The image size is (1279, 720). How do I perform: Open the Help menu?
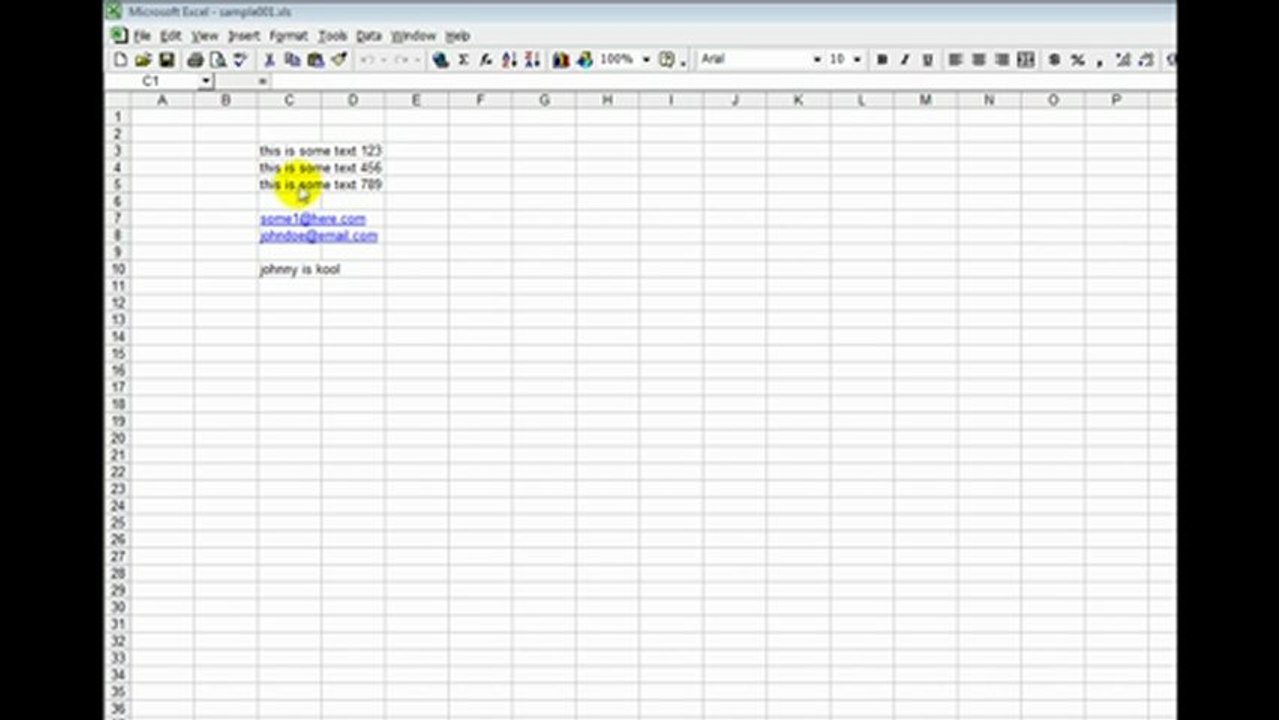tap(457, 36)
